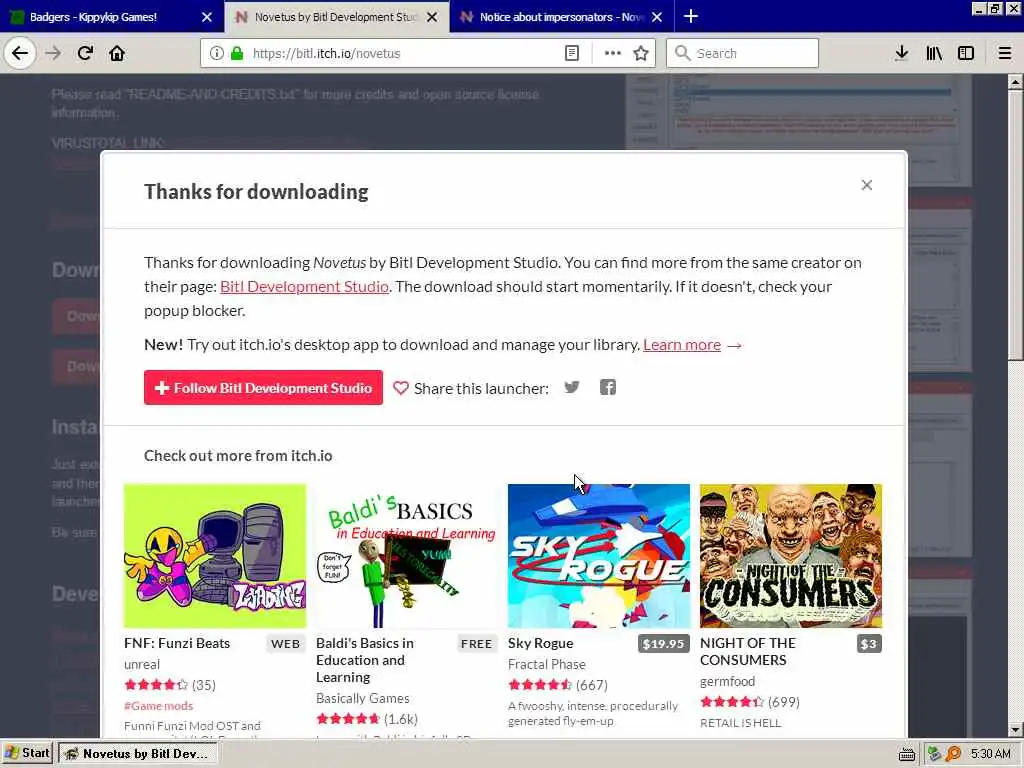Click the heart icon beside Share this launcher
1024x768 pixels.
pos(400,388)
